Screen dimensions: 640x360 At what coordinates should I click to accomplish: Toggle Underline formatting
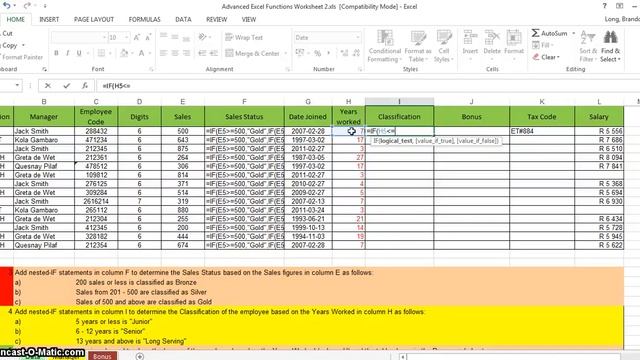click(79, 53)
